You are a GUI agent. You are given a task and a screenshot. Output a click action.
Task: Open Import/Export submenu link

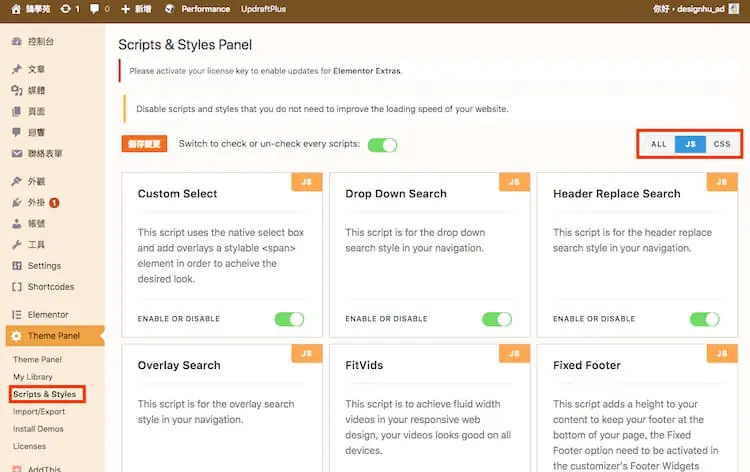click(39, 411)
